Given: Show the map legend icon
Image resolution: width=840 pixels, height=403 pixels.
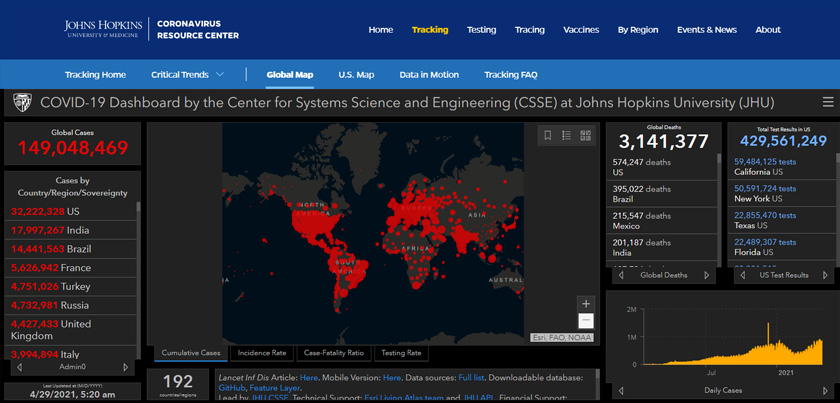Looking at the screenshot, I should tap(566, 136).
